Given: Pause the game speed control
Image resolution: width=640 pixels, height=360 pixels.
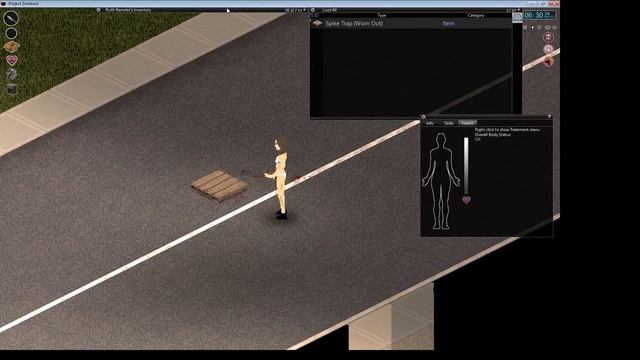Looking at the screenshot, I should (x=525, y=27).
